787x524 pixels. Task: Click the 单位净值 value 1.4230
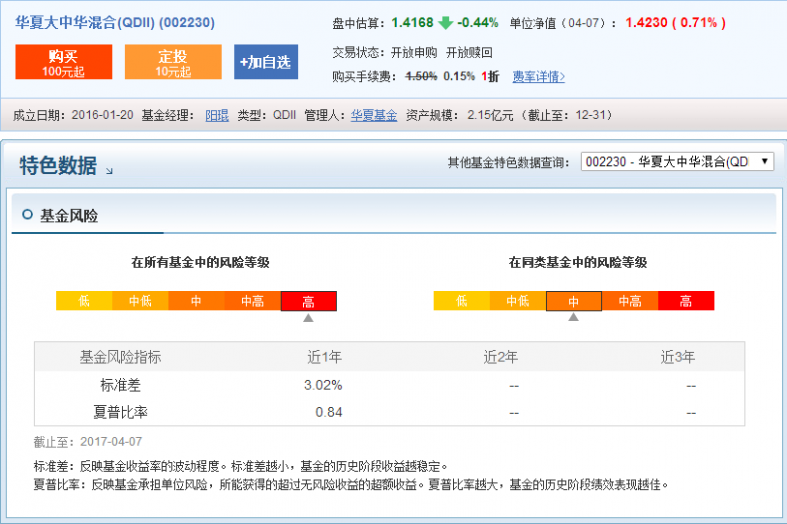646,23
